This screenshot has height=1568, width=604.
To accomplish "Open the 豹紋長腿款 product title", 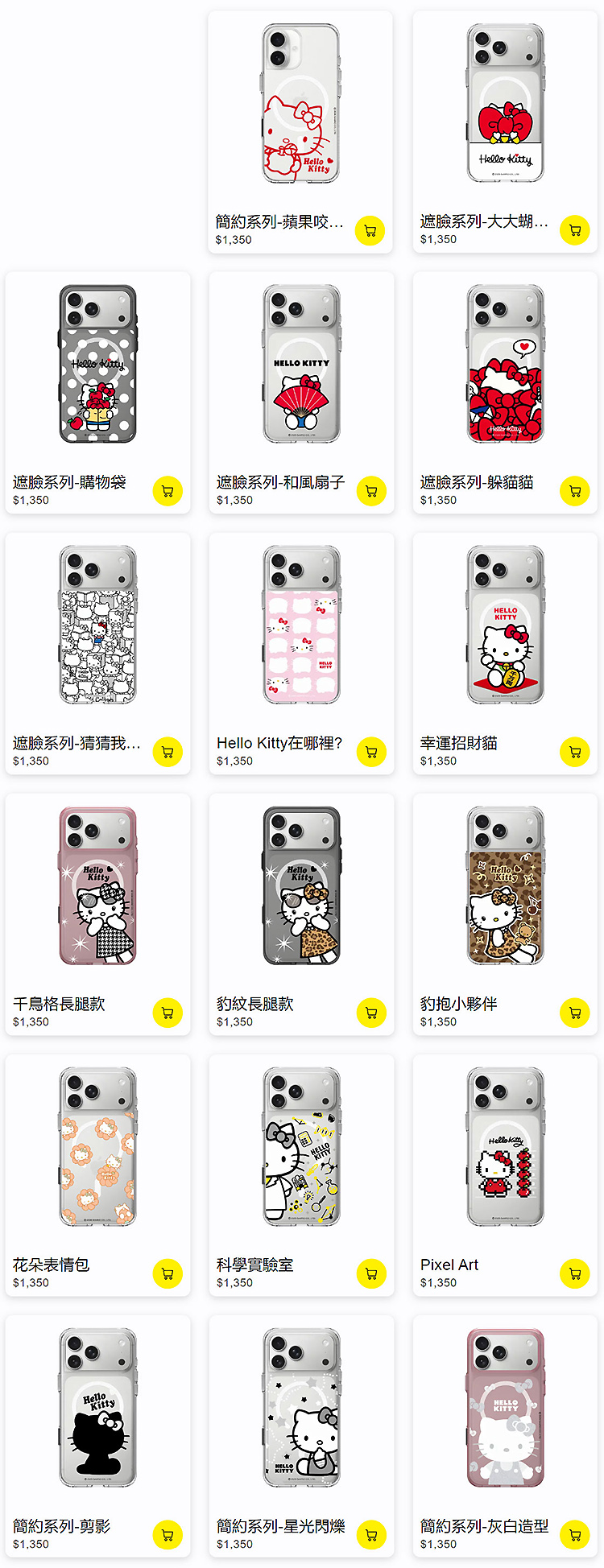I will click(x=255, y=1004).
